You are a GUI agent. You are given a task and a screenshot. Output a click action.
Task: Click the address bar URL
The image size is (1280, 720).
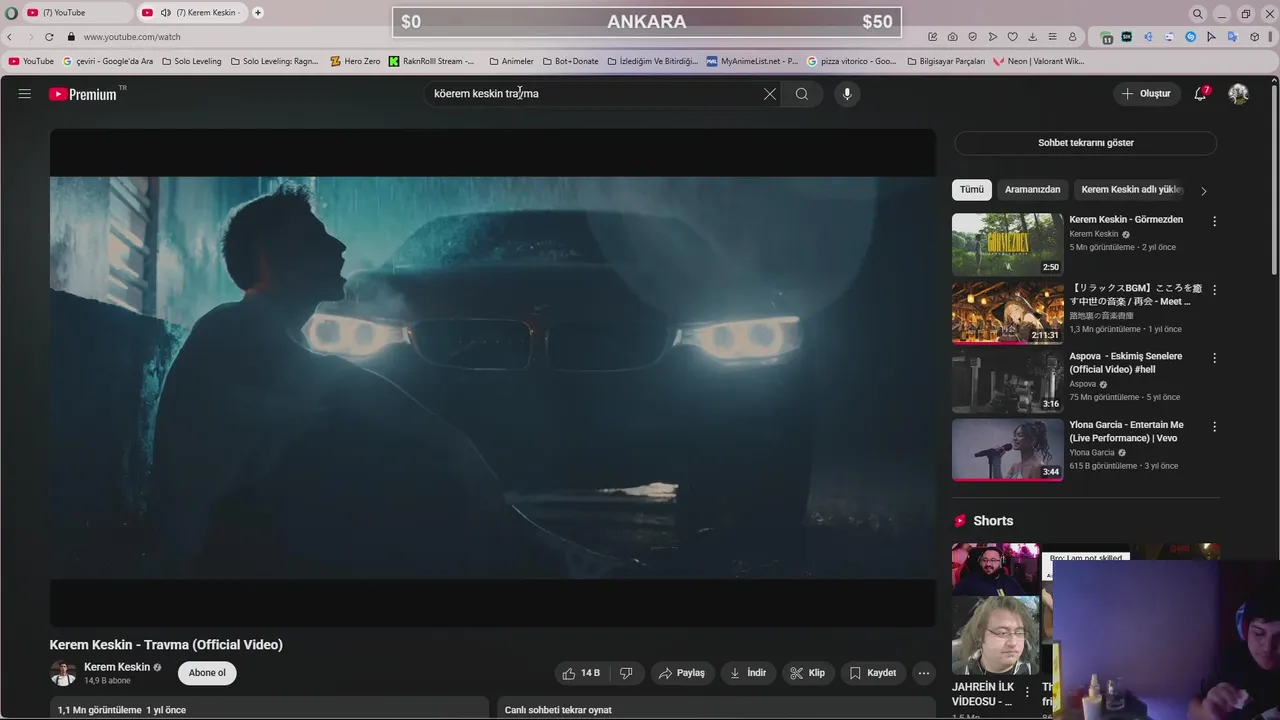click(132, 37)
